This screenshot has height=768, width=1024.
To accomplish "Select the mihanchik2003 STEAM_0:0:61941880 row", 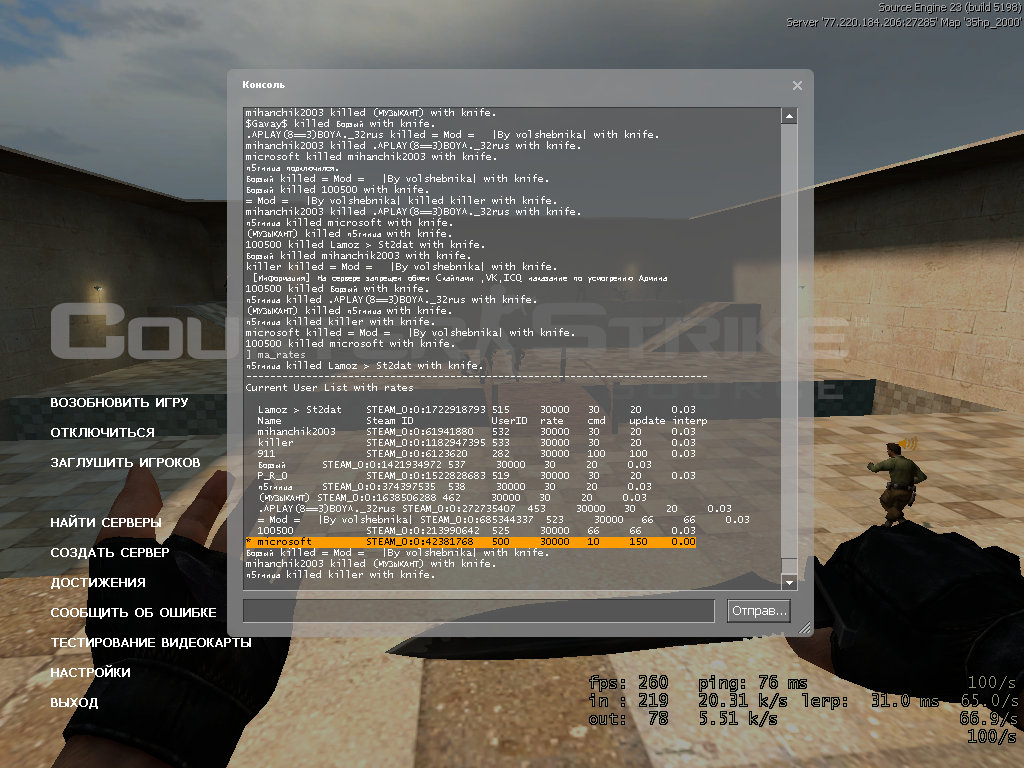I will 477,432.
